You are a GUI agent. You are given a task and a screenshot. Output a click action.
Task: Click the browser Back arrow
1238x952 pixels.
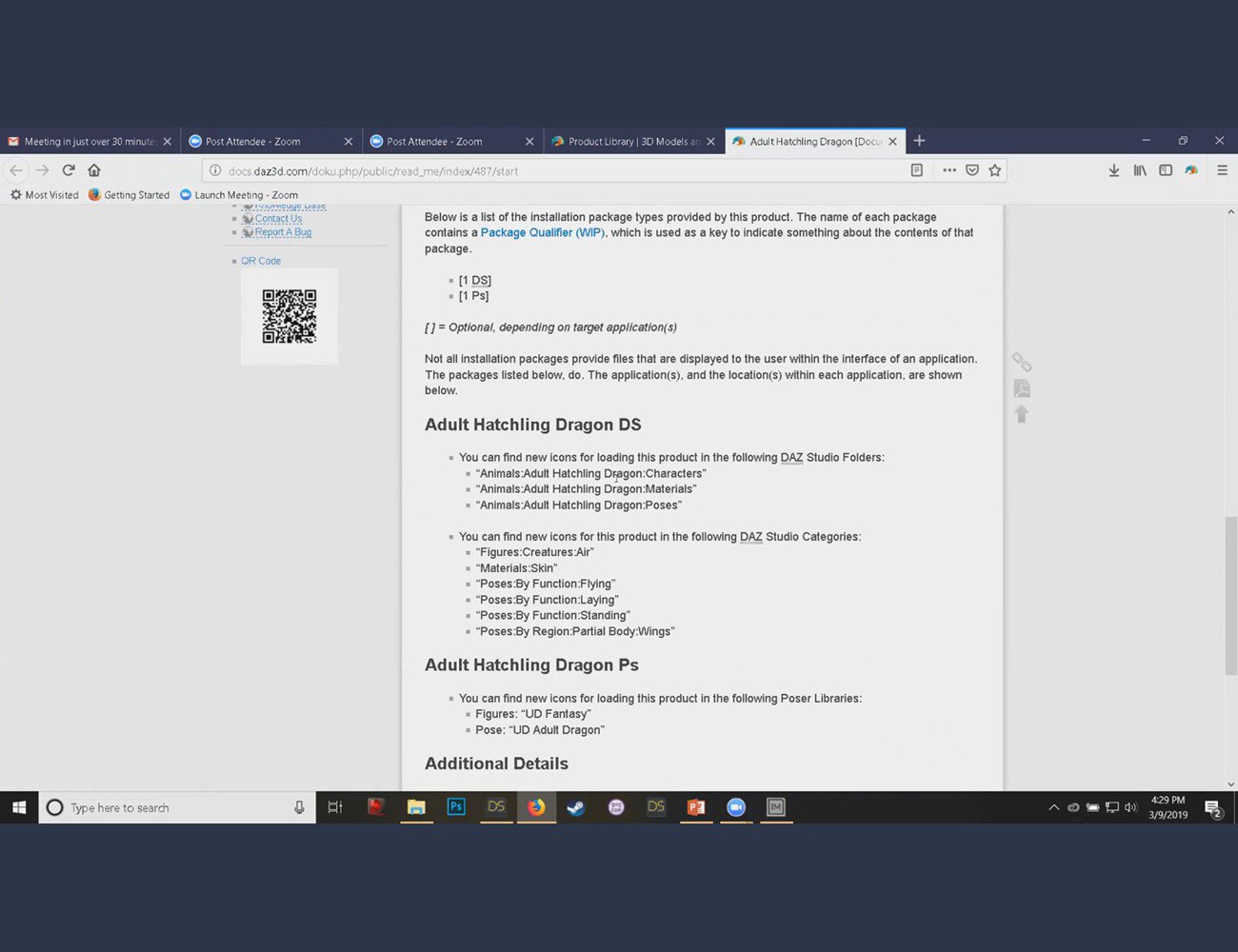(x=16, y=170)
